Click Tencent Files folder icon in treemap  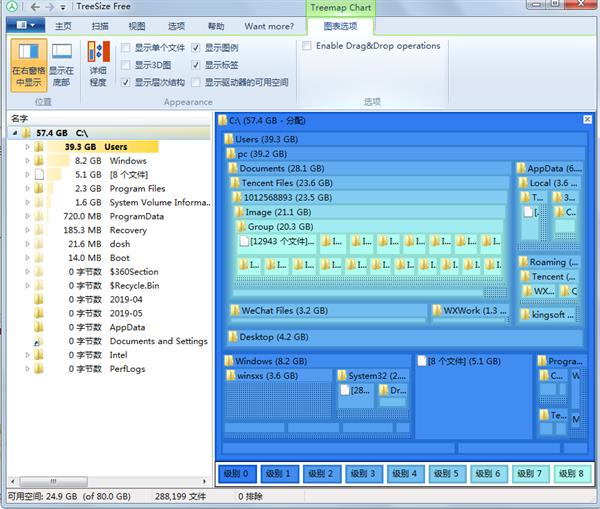(235, 183)
